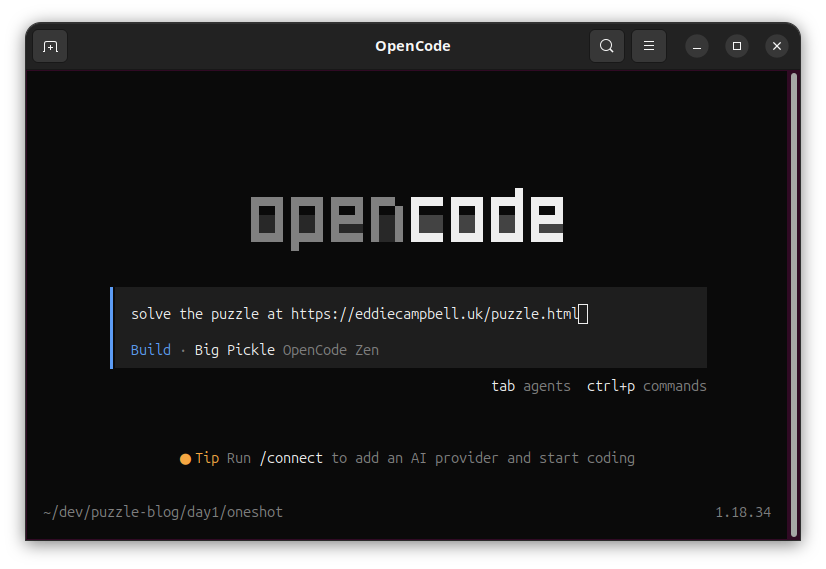
Task: Click the ctrl+p commands hint
Action: pyautogui.click(x=647, y=386)
